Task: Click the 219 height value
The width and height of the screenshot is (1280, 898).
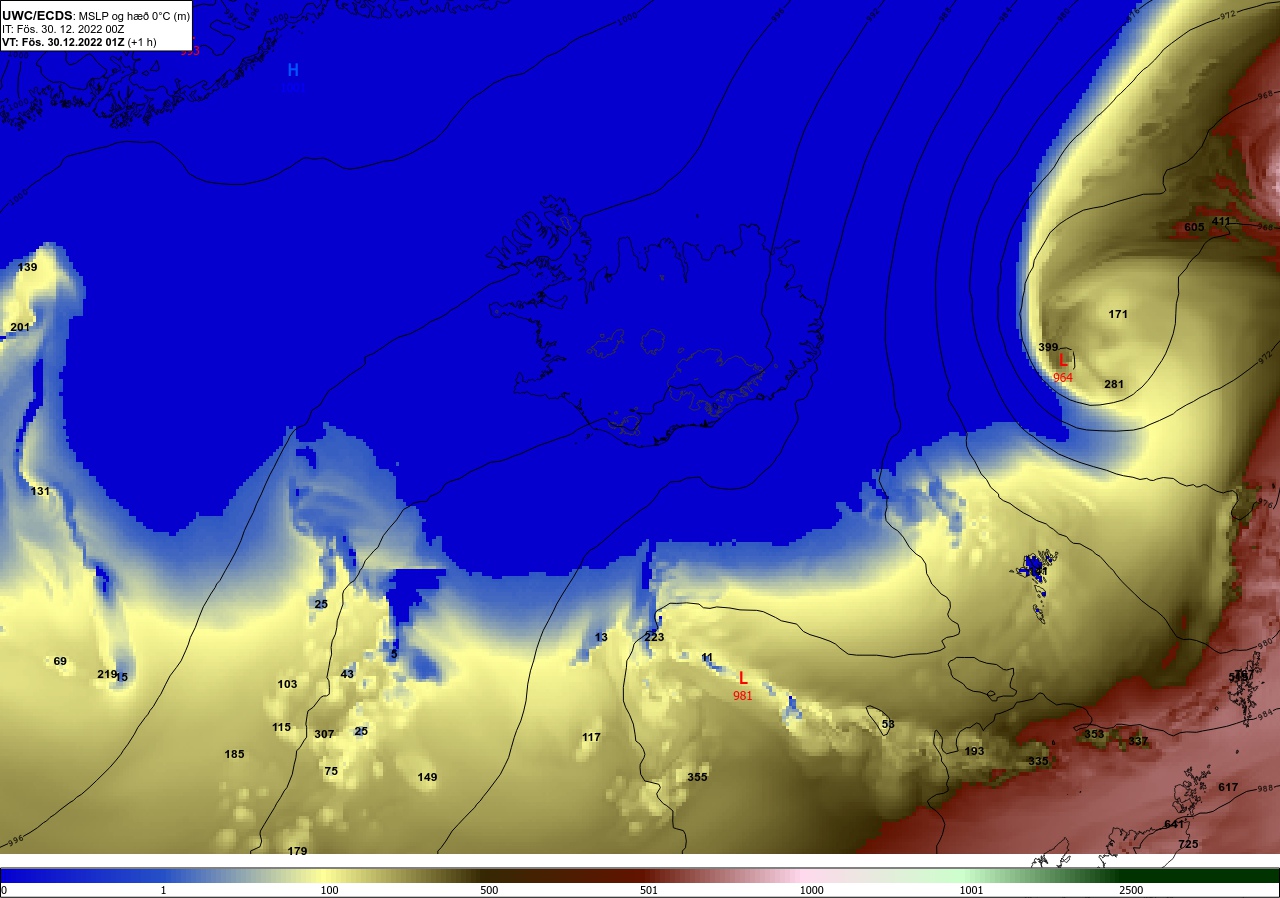Action: [x=107, y=675]
